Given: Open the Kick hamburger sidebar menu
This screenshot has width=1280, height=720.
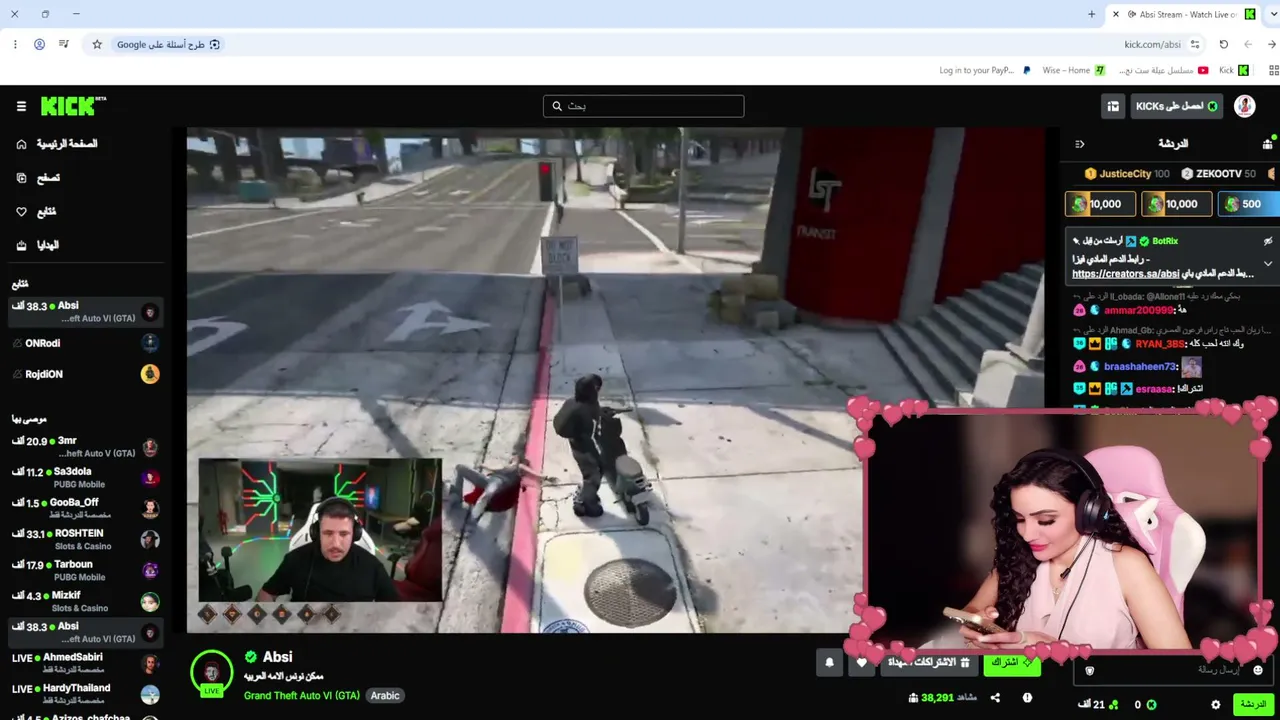Looking at the screenshot, I should click(x=21, y=106).
